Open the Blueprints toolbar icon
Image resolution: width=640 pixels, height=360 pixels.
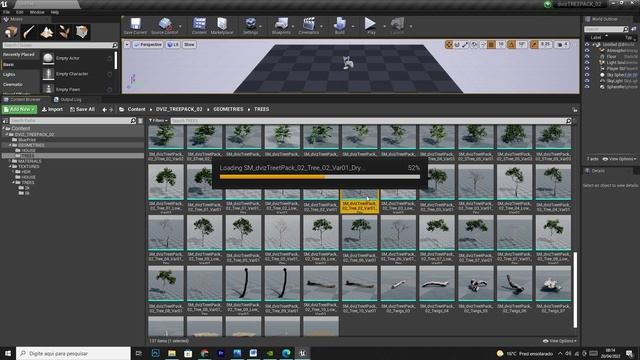(281, 26)
